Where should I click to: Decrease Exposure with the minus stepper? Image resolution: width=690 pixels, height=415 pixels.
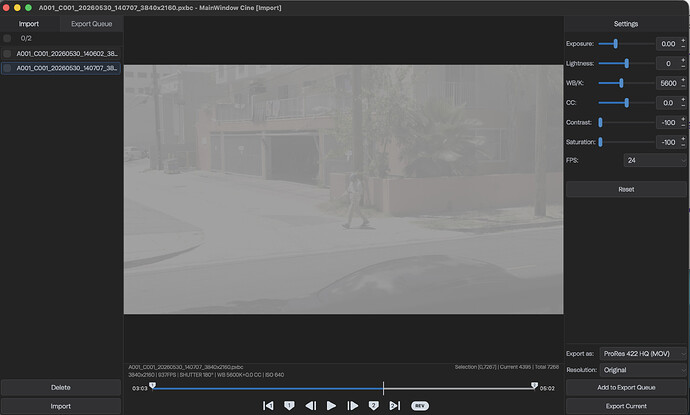click(683, 47)
